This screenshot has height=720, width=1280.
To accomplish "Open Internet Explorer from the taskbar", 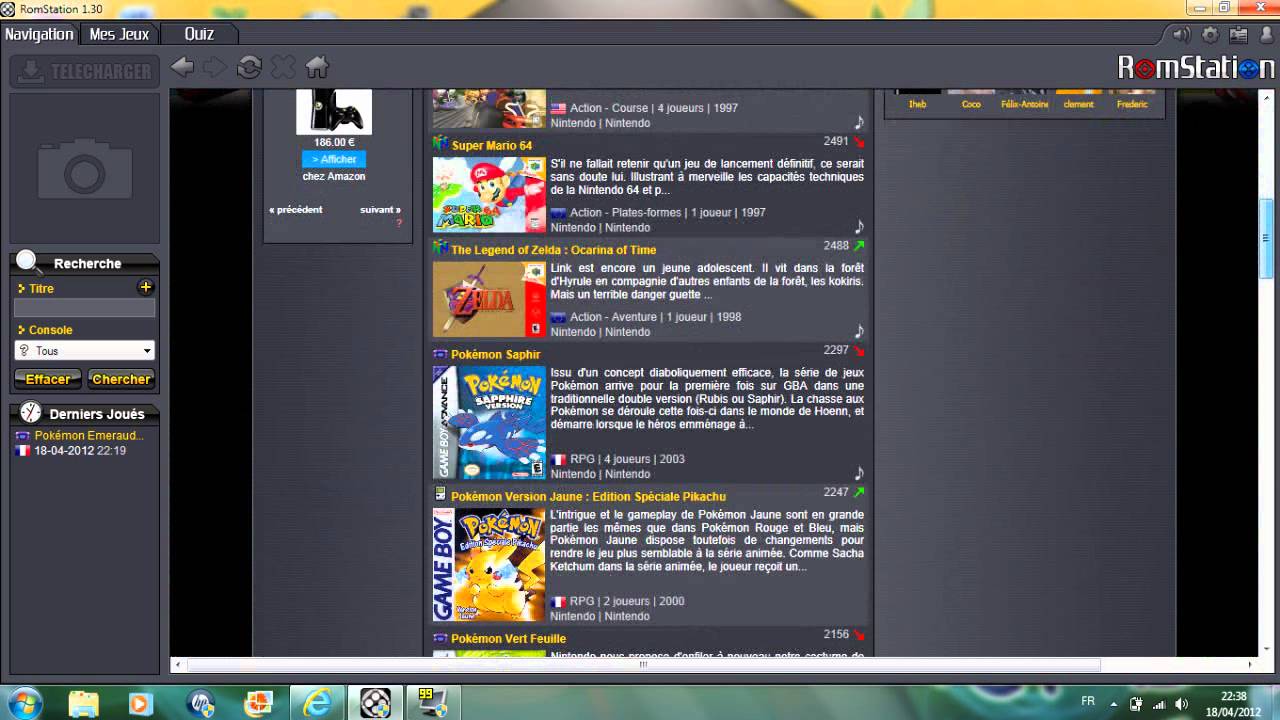I will 317,702.
